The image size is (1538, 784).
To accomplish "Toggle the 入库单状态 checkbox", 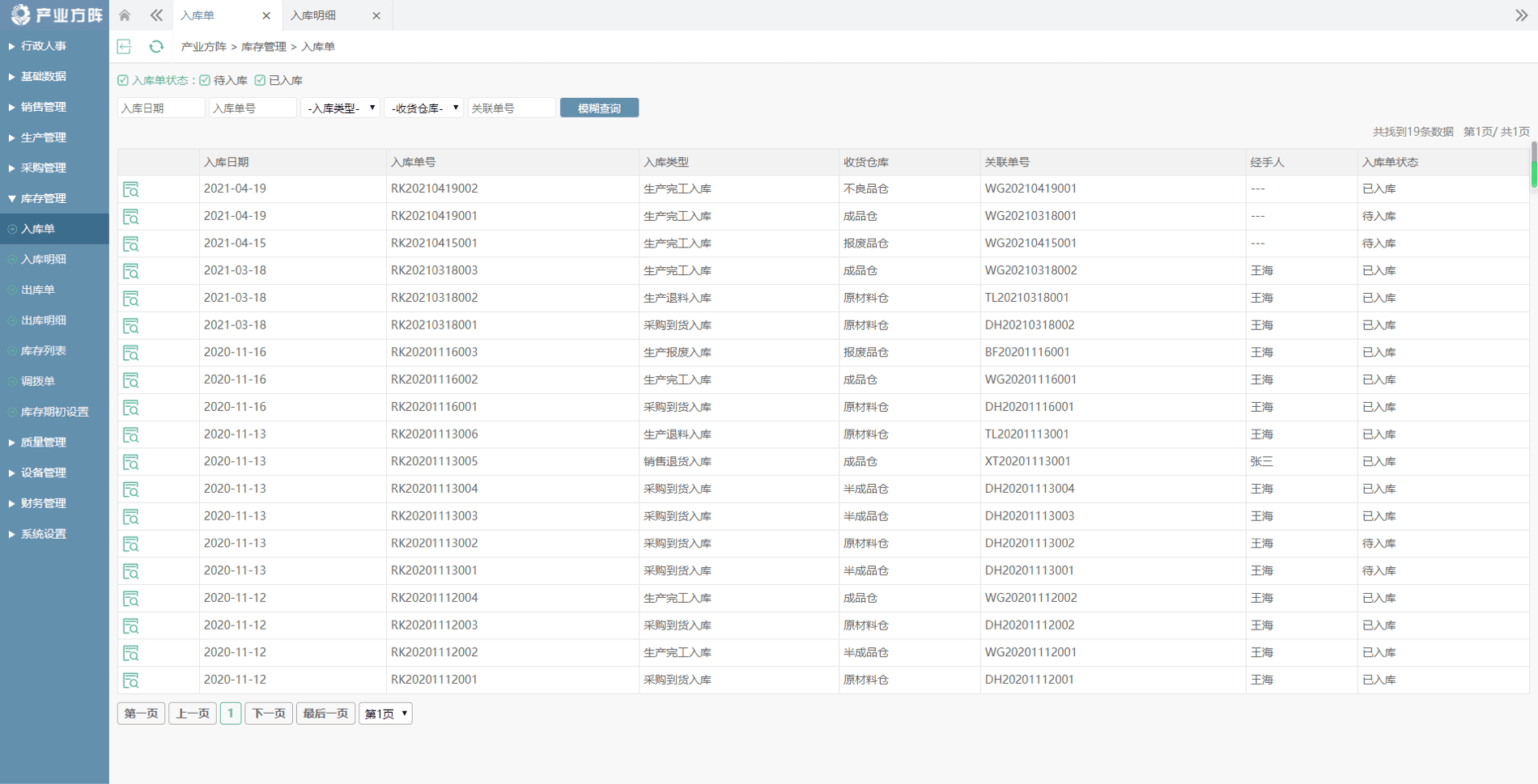I will (x=123, y=80).
